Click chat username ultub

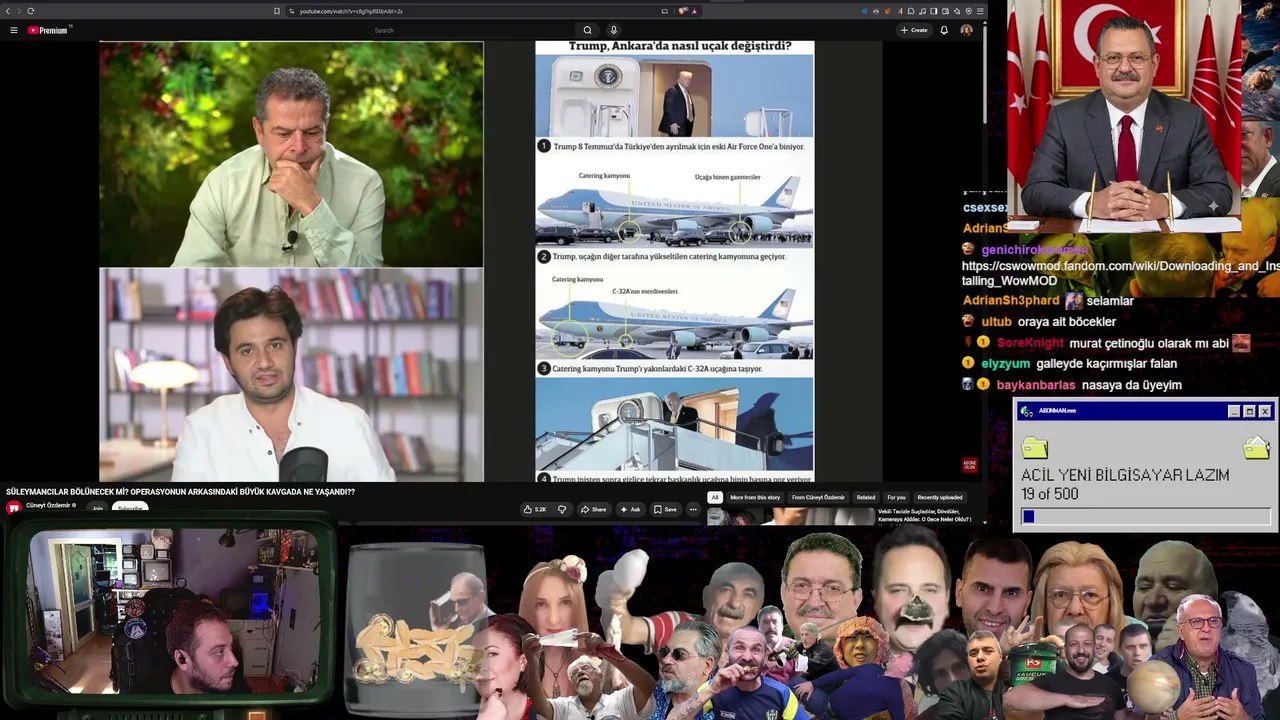pos(996,322)
